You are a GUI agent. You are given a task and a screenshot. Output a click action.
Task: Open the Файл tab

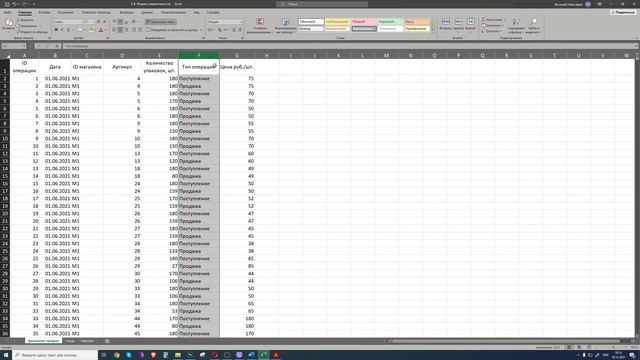coord(8,12)
